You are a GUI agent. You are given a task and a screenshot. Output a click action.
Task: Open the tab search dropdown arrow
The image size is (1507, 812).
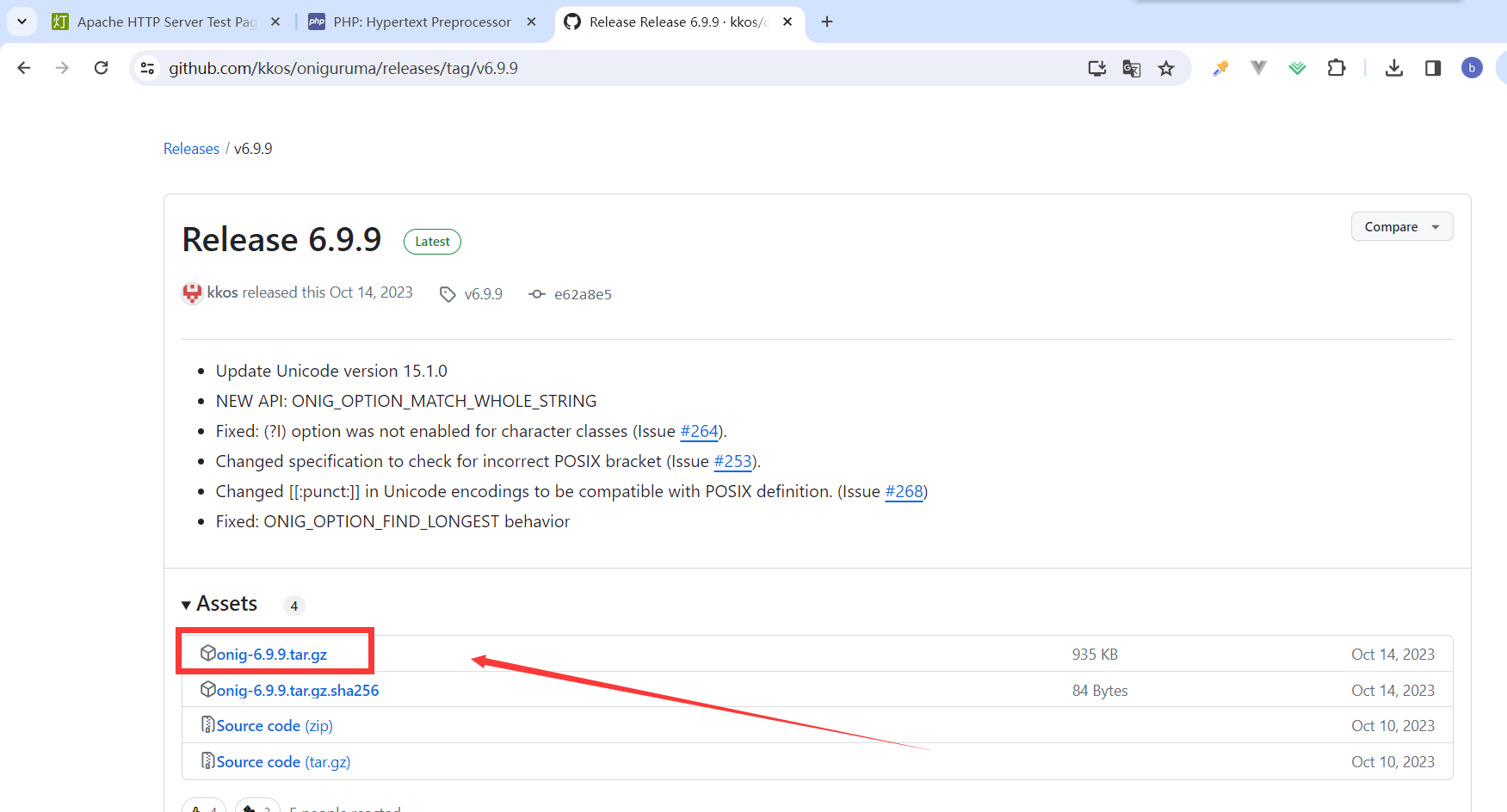coord(22,22)
